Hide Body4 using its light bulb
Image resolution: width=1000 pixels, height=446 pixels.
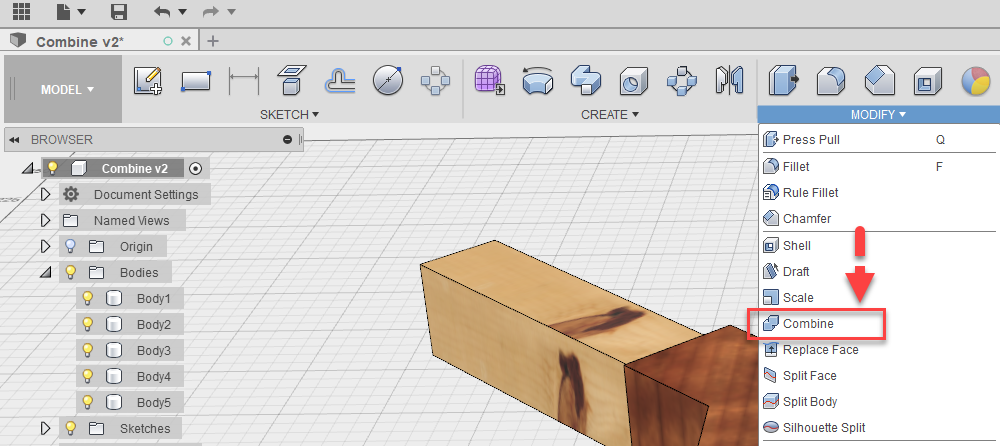coord(88,376)
